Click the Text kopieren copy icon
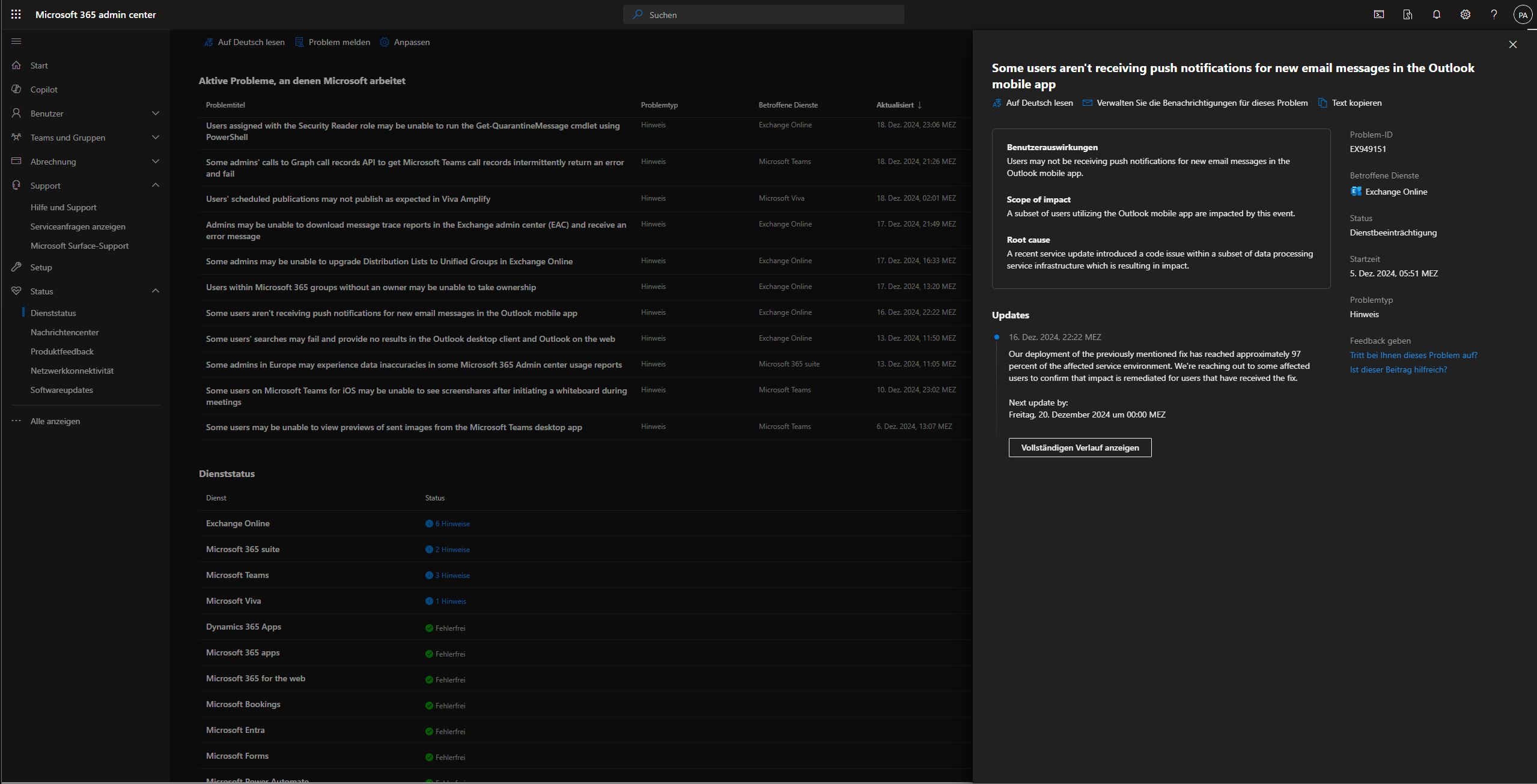Viewport: 1537px width, 784px height. pyautogui.click(x=1322, y=103)
